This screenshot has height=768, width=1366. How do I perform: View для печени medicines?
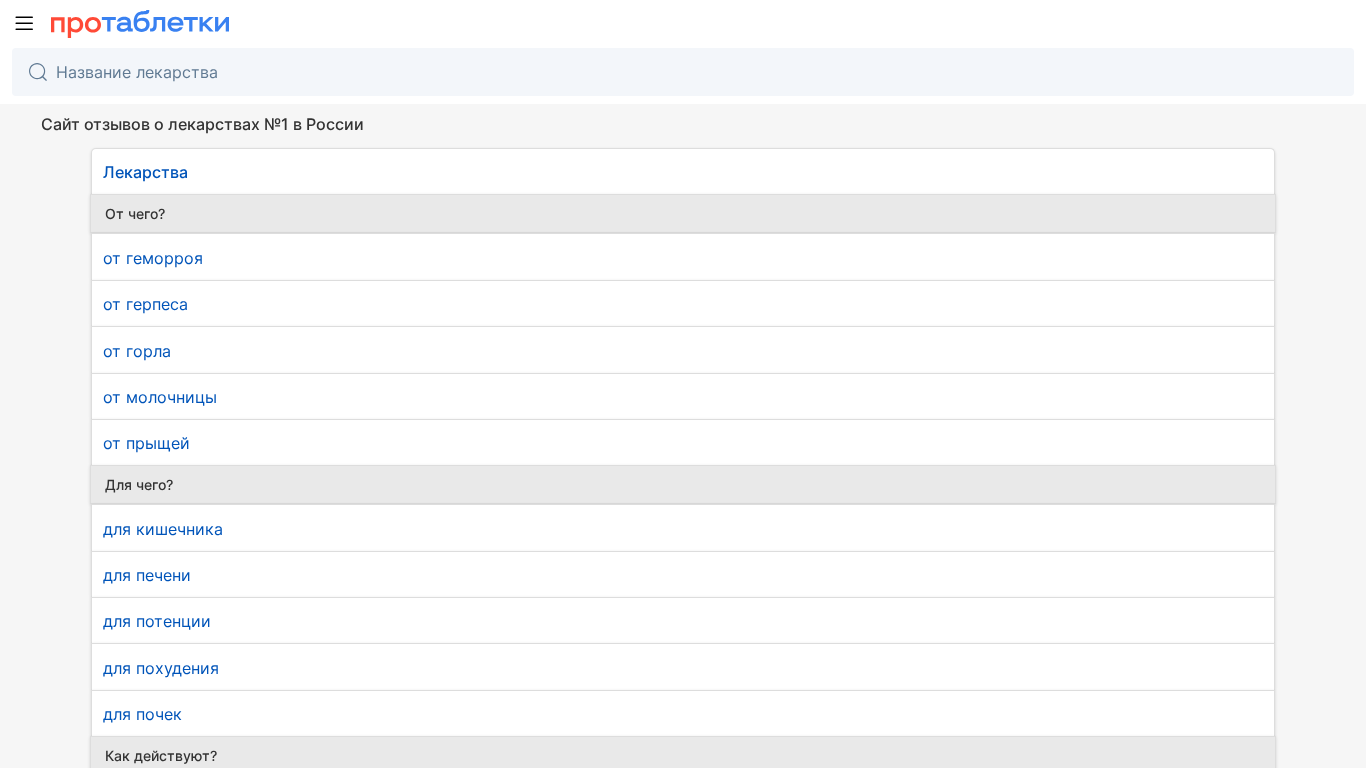pyautogui.click(x=147, y=575)
